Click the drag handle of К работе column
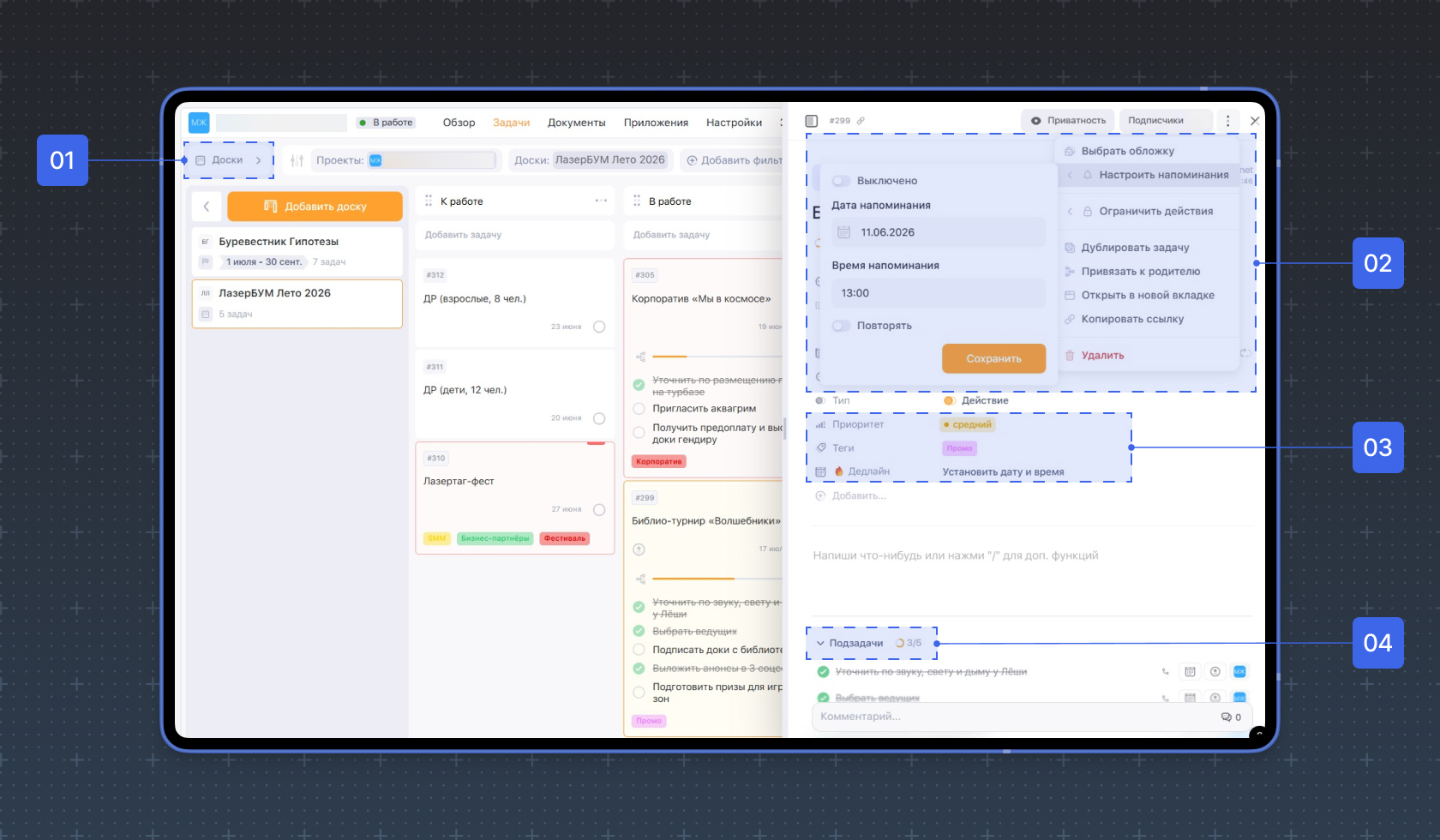Screen dimensions: 1440x840 (429, 201)
